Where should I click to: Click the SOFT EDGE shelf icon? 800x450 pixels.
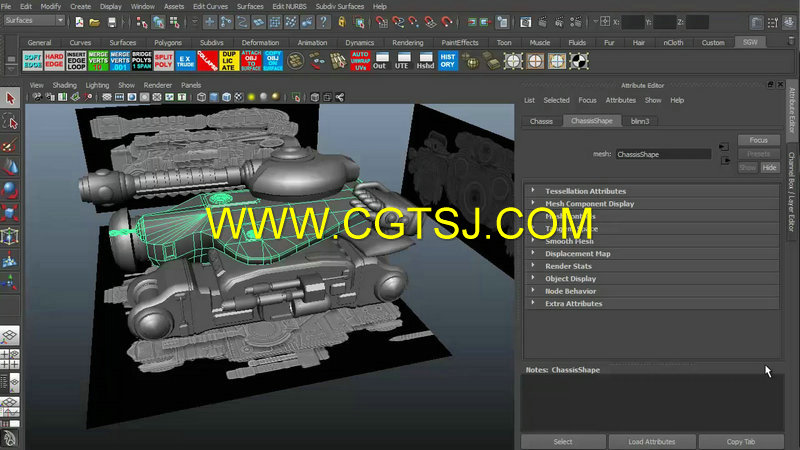point(32,61)
